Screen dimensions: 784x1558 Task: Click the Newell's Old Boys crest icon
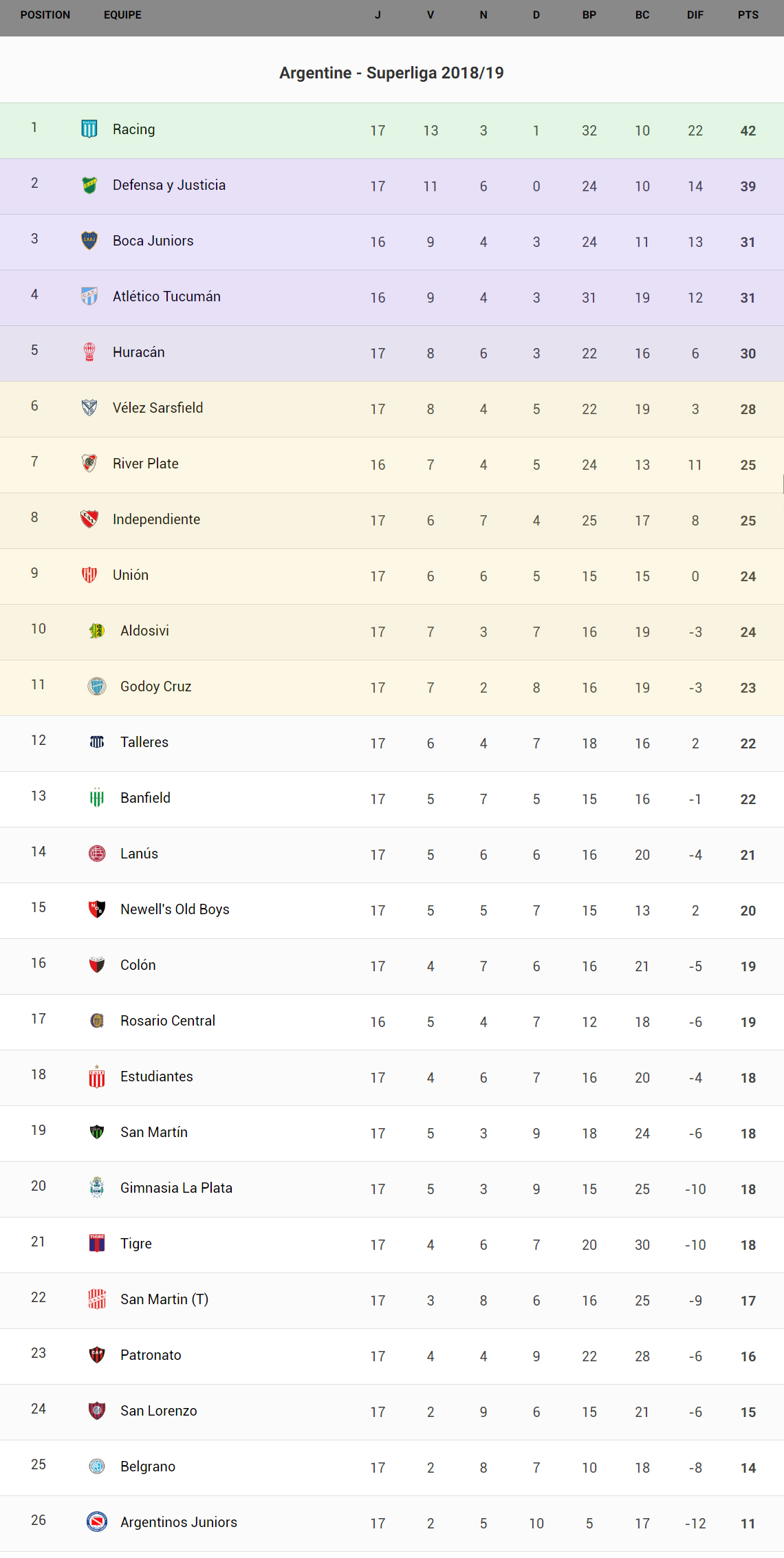(97, 909)
